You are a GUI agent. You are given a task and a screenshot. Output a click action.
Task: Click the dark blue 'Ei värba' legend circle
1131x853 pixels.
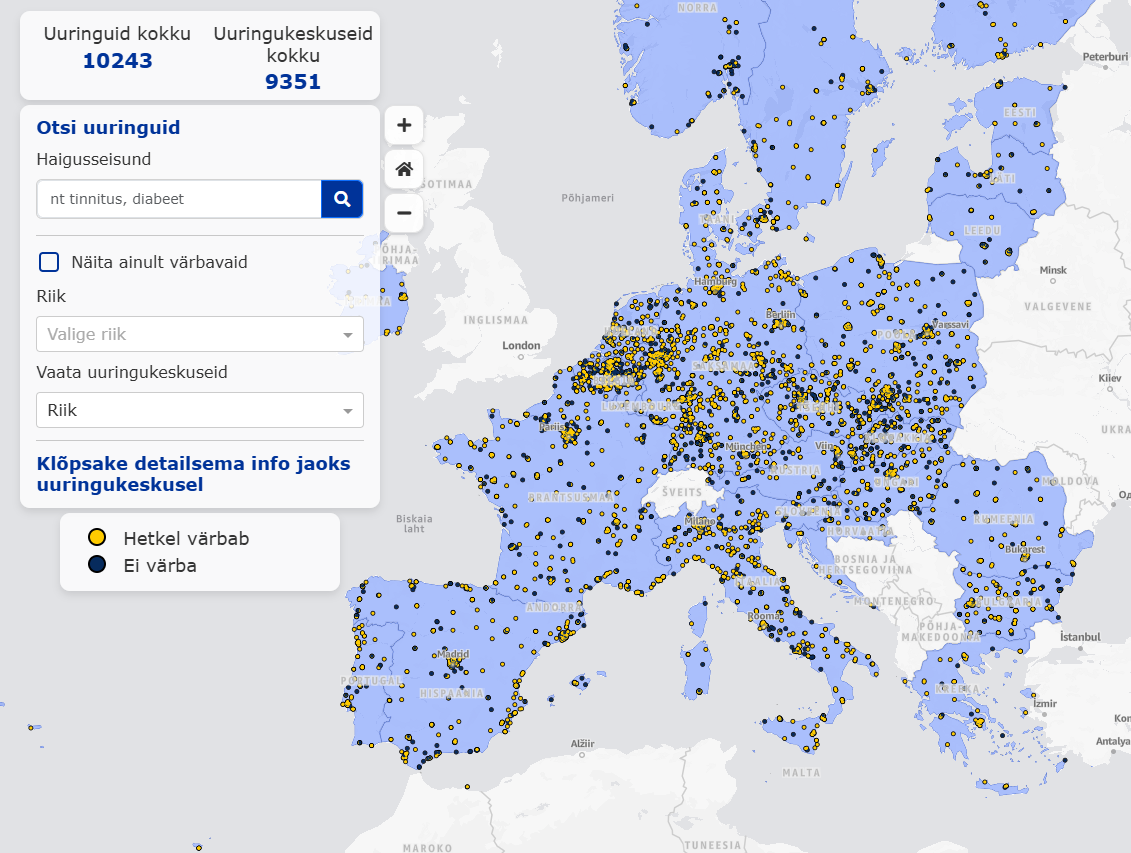(97, 565)
